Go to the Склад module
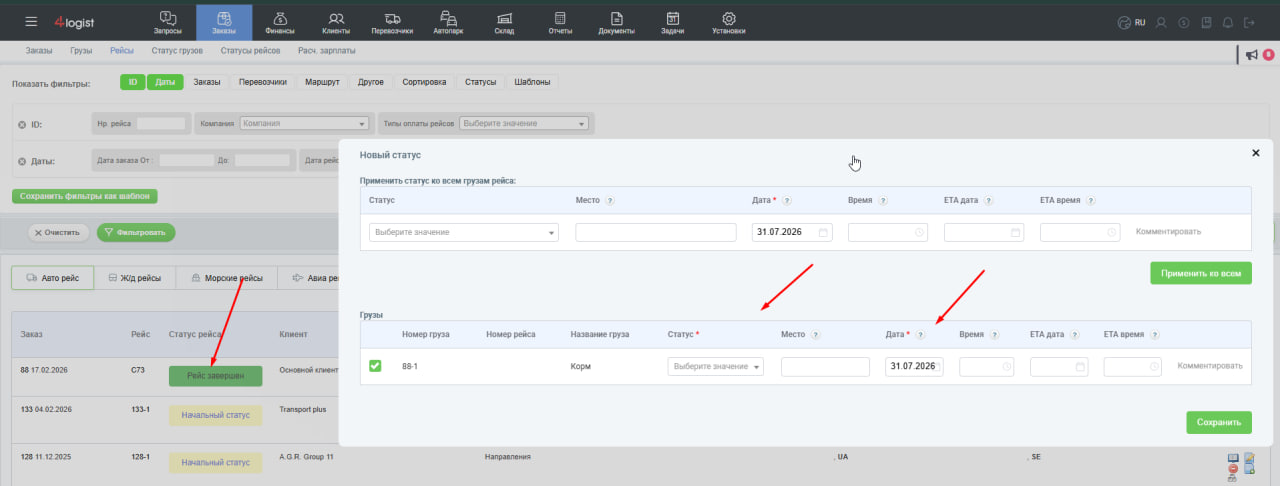Viewport: 1280px width, 486px height. (x=505, y=23)
